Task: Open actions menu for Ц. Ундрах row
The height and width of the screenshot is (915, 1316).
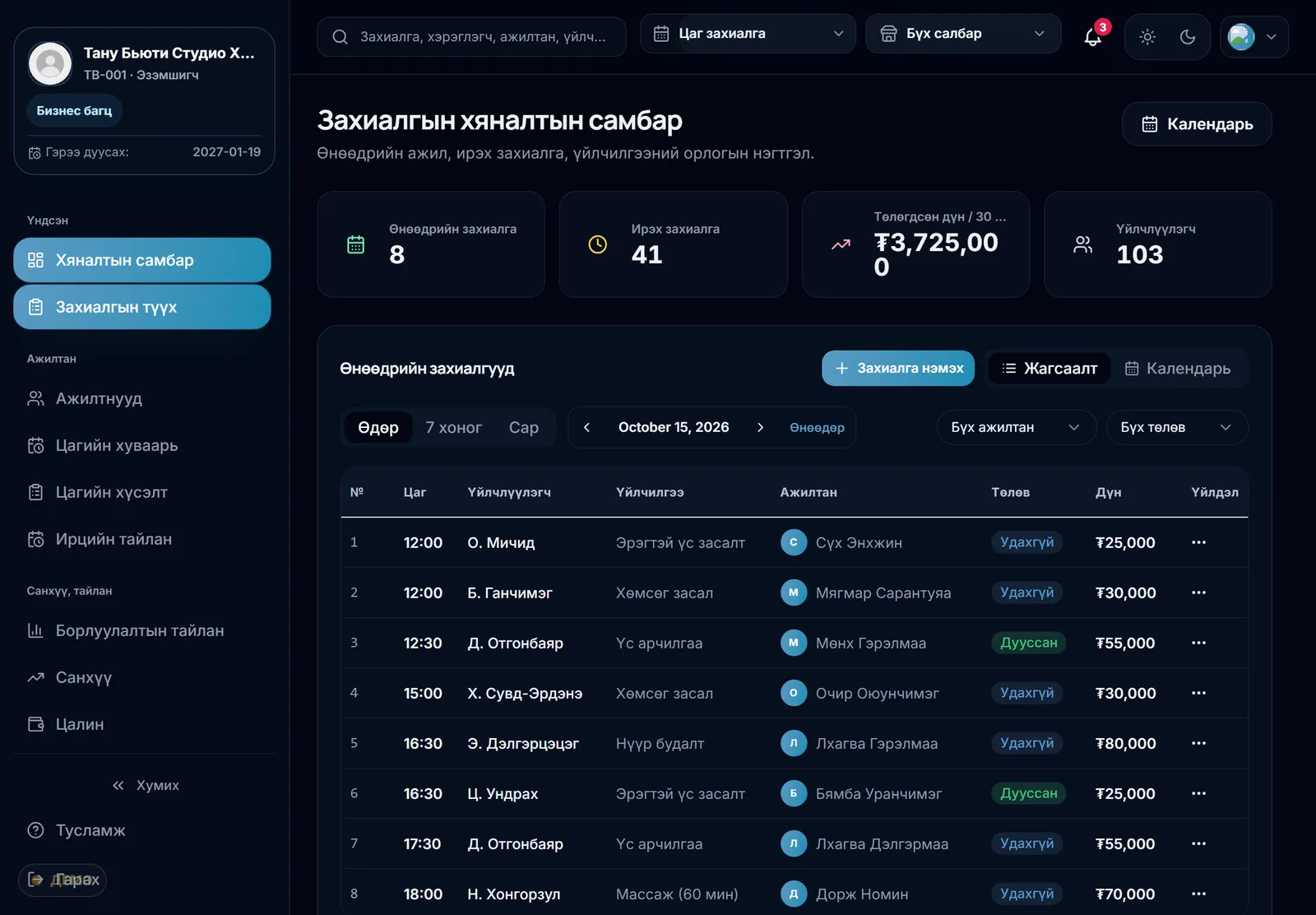Action: coord(1198,793)
